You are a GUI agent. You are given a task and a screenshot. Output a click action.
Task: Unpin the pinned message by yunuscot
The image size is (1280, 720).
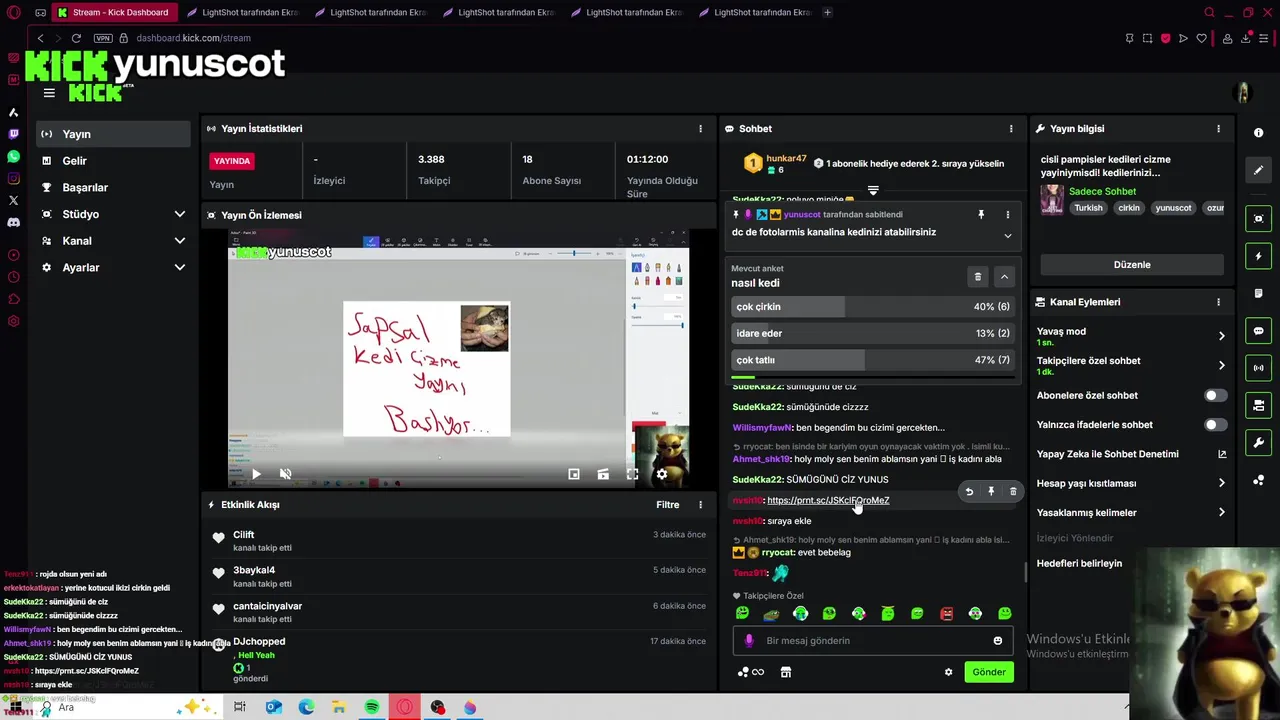tap(981, 214)
